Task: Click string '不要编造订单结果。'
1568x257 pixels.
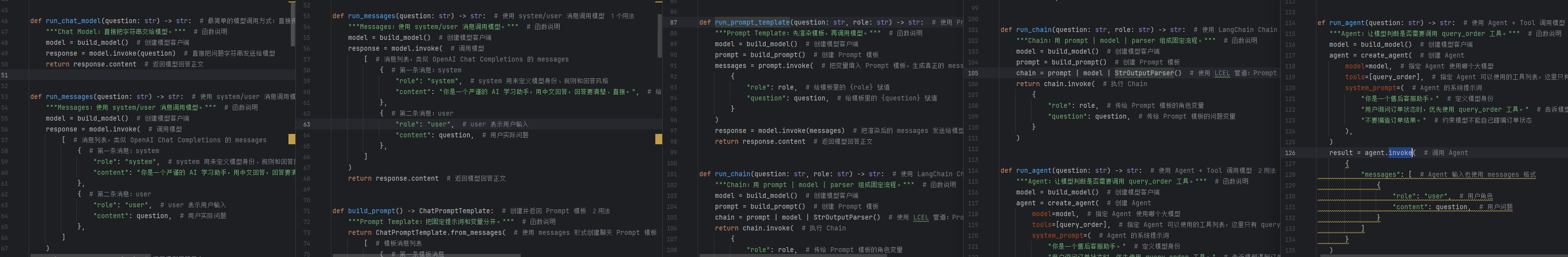Action: click(x=1393, y=120)
